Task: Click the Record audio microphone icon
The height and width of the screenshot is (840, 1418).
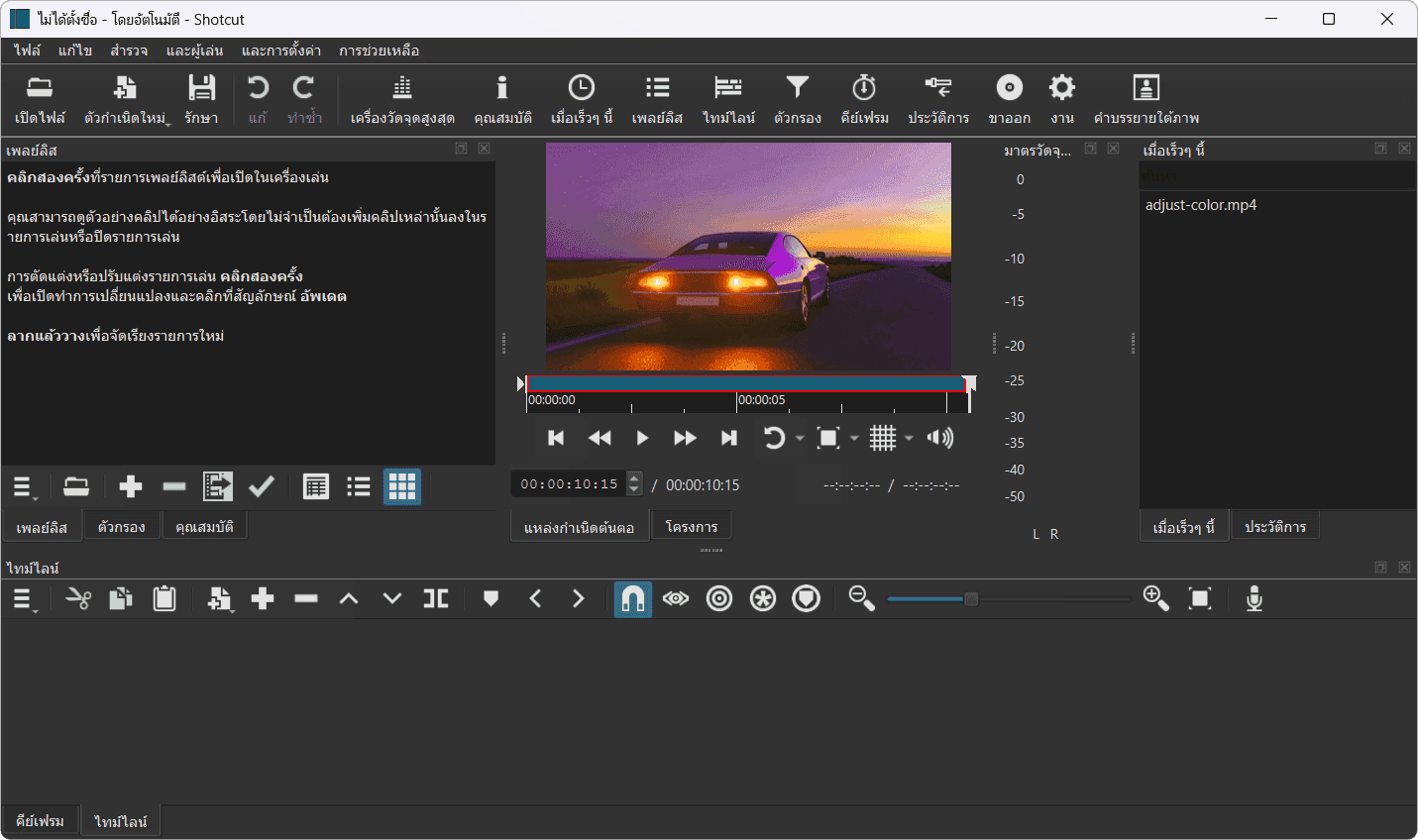Action: [x=1254, y=598]
